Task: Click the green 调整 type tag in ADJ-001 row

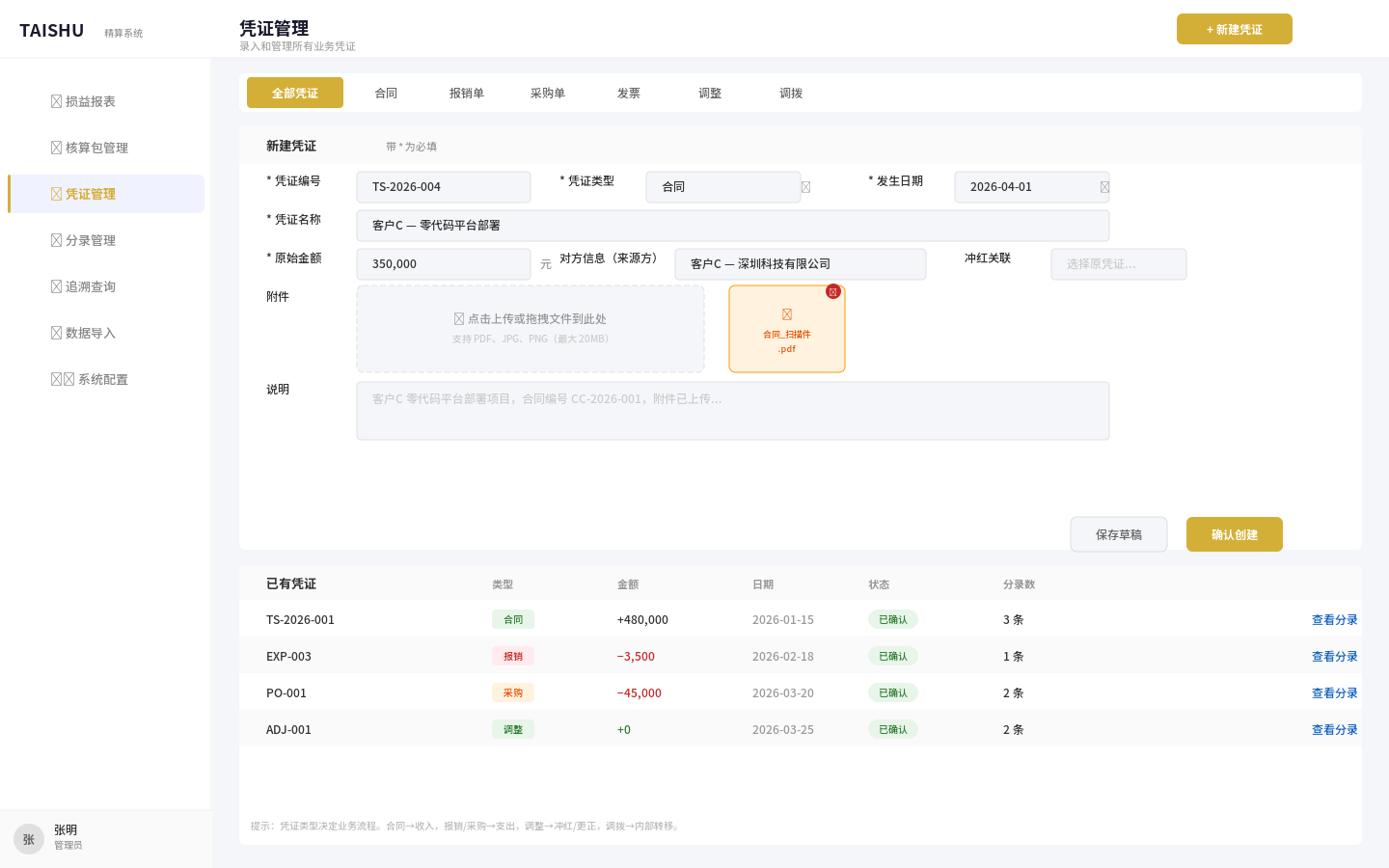Action: coord(513,730)
